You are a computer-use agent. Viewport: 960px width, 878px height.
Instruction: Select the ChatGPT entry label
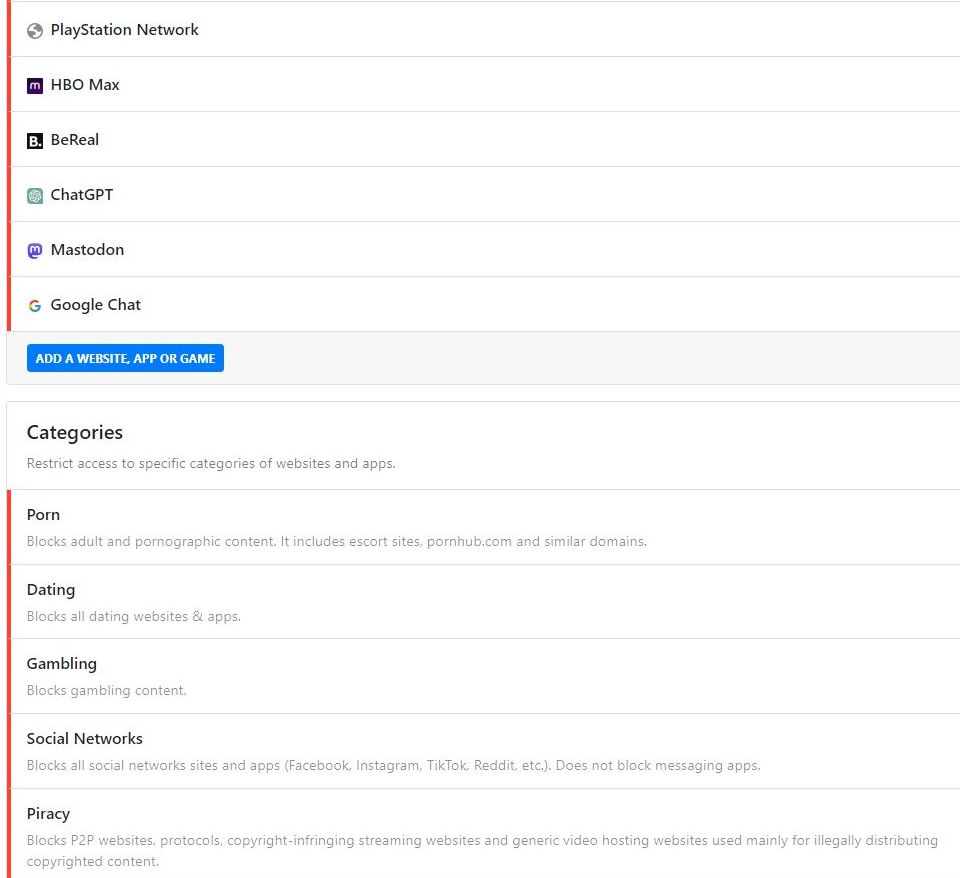pos(82,195)
